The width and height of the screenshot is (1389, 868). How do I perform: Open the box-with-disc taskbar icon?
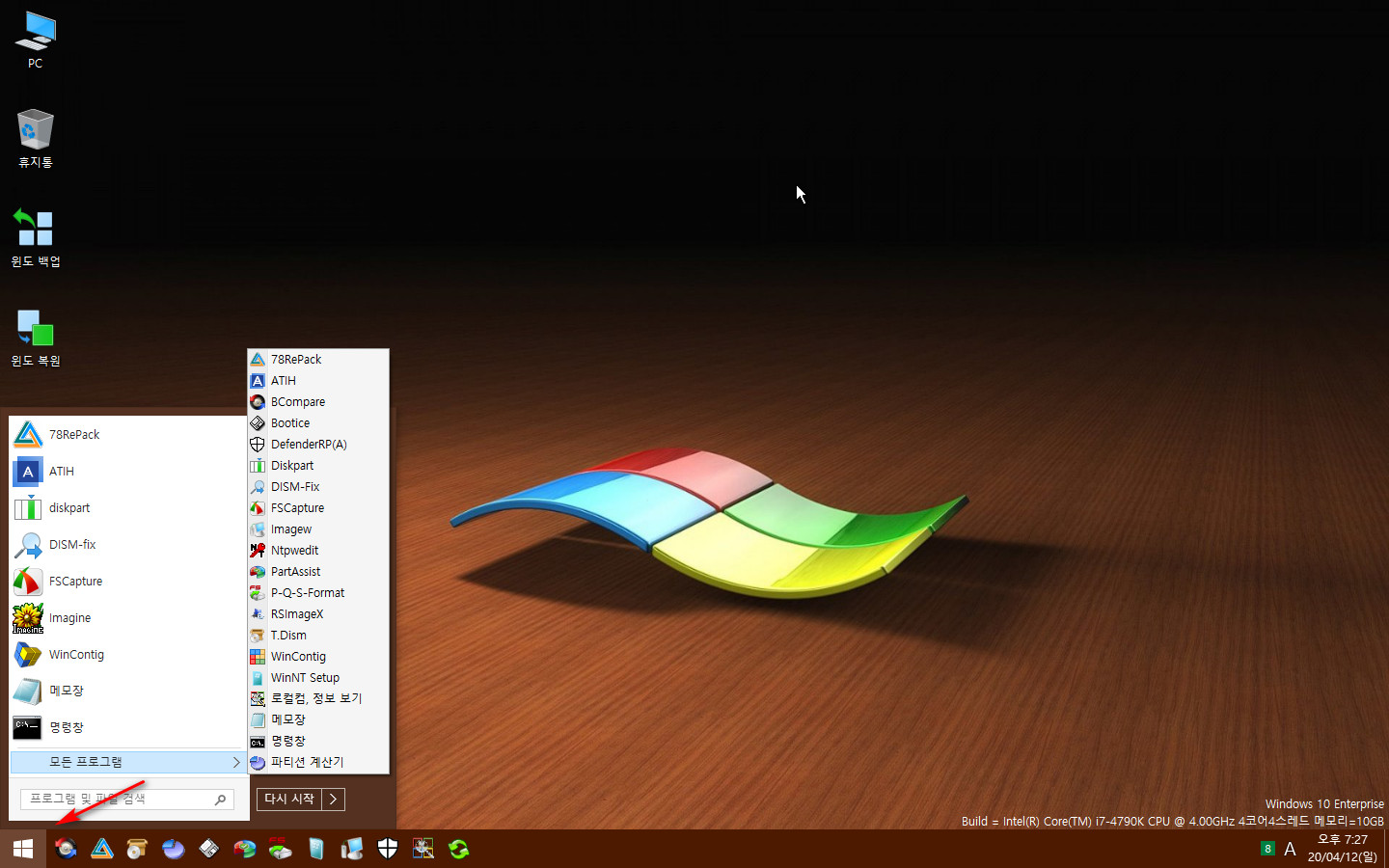point(137,849)
